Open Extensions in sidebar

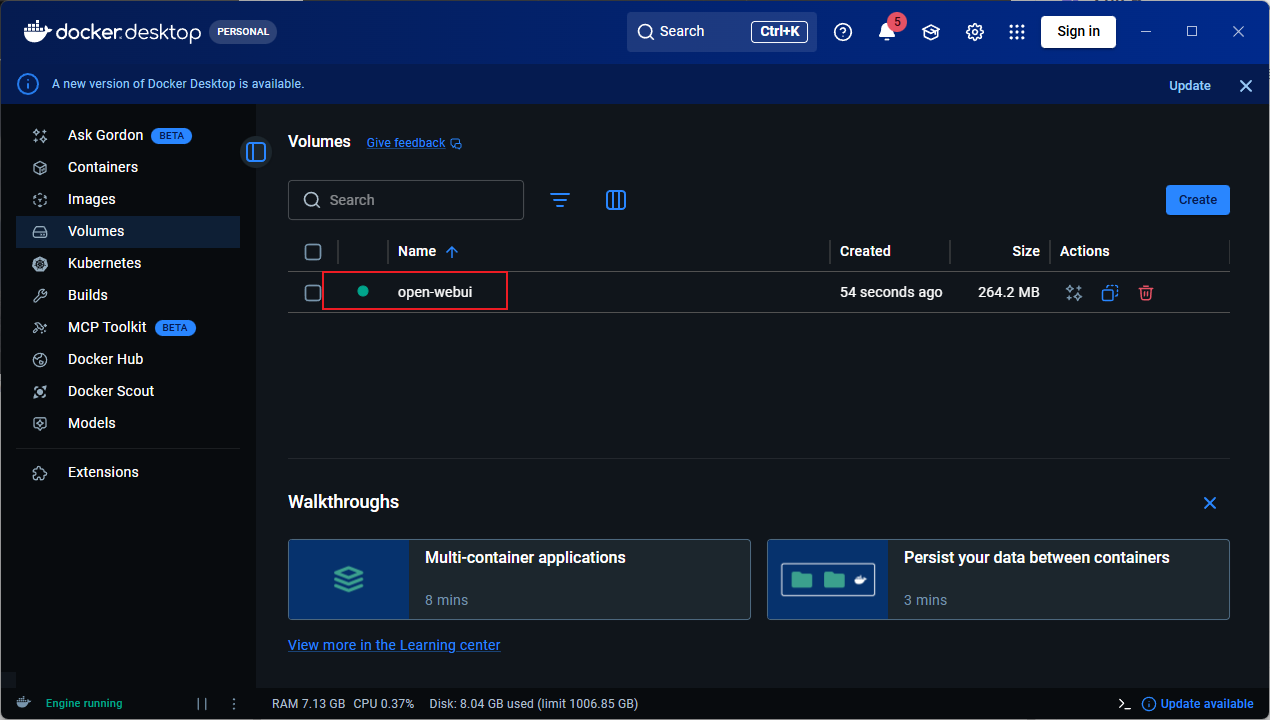coord(128,472)
